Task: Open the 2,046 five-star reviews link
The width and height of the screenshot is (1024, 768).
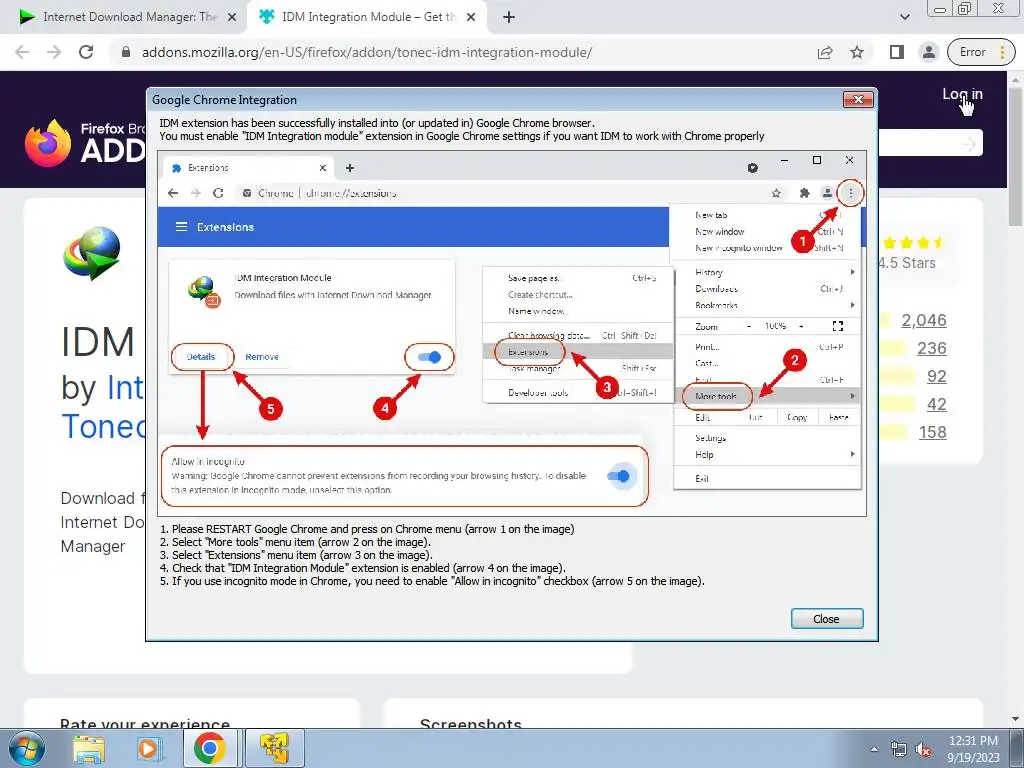Action: coord(923,320)
